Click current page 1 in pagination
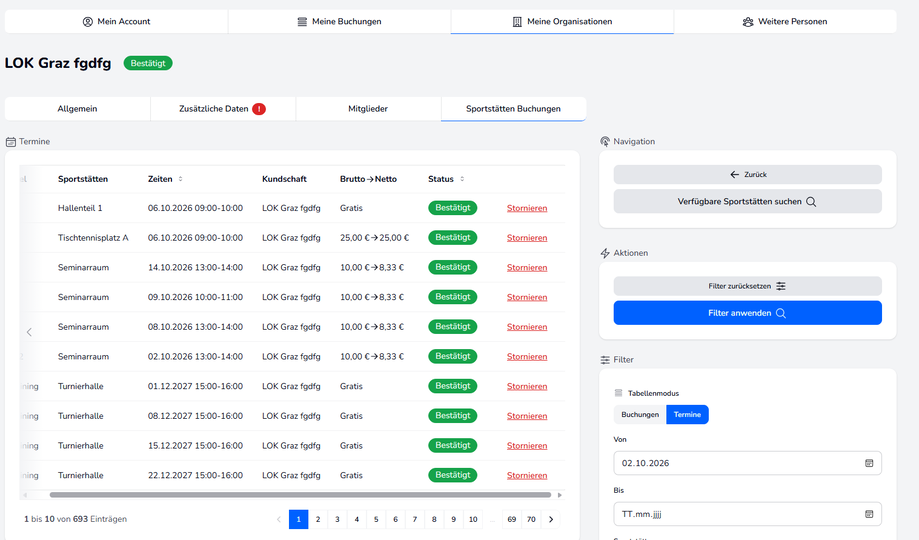This screenshot has height=540, width=919. coord(298,519)
